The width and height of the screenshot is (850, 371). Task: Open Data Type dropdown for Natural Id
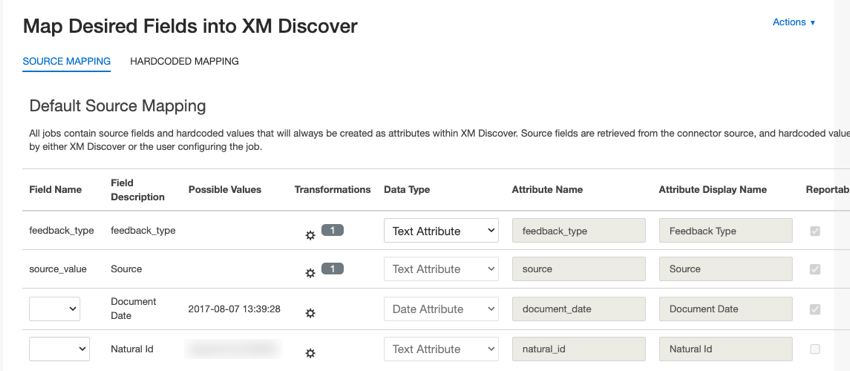441,349
